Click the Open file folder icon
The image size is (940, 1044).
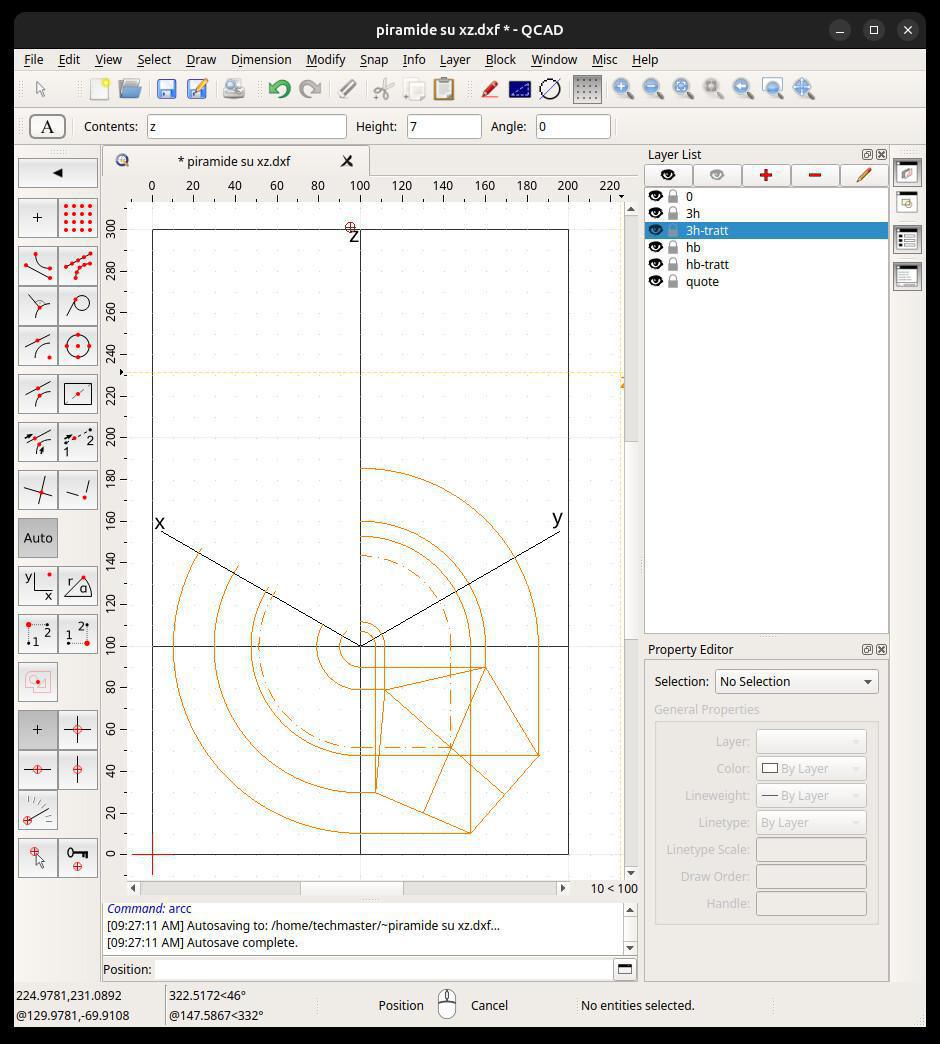pos(130,89)
